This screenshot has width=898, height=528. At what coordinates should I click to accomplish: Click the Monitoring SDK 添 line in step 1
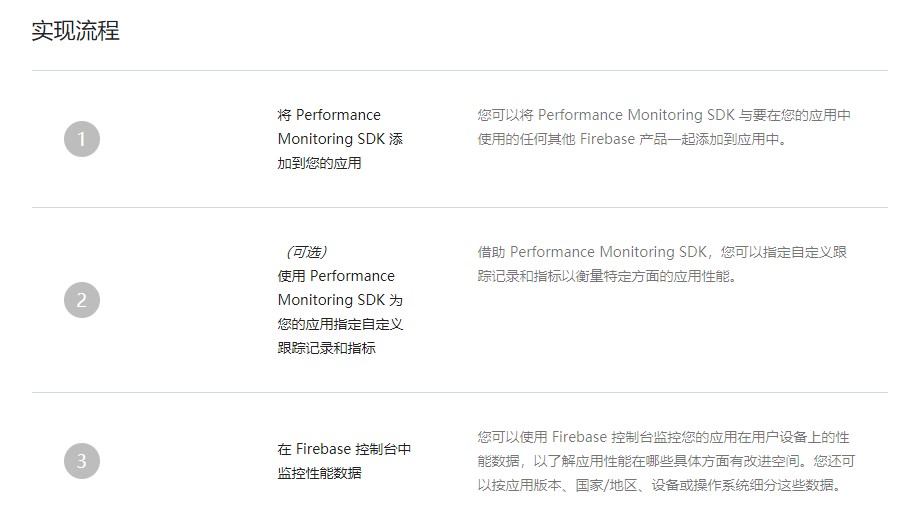[340, 139]
